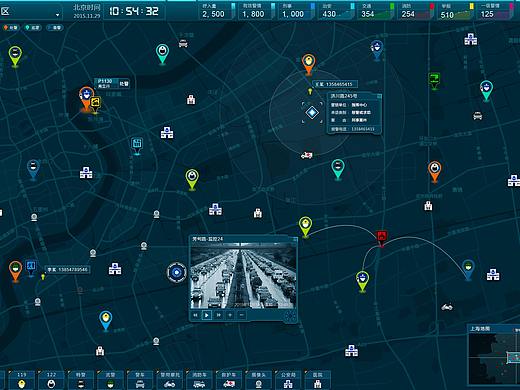Select blue square marker near 13854789546
This screenshot has height=390, width=520.
pos(31,268)
